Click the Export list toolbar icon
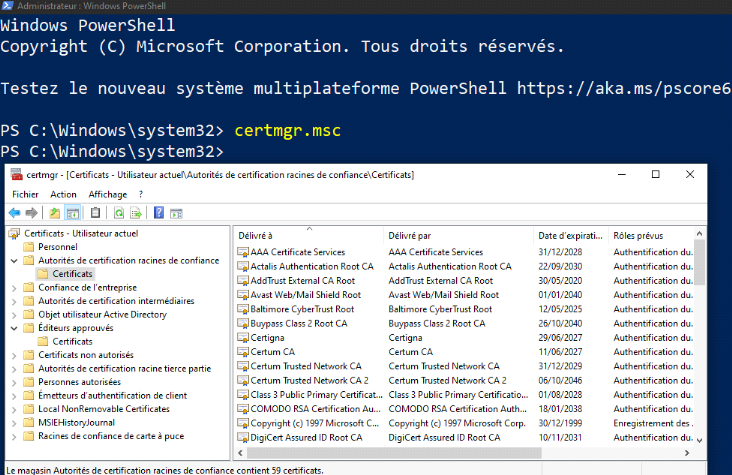Screen dimensions: 732x475 click(x=135, y=213)
